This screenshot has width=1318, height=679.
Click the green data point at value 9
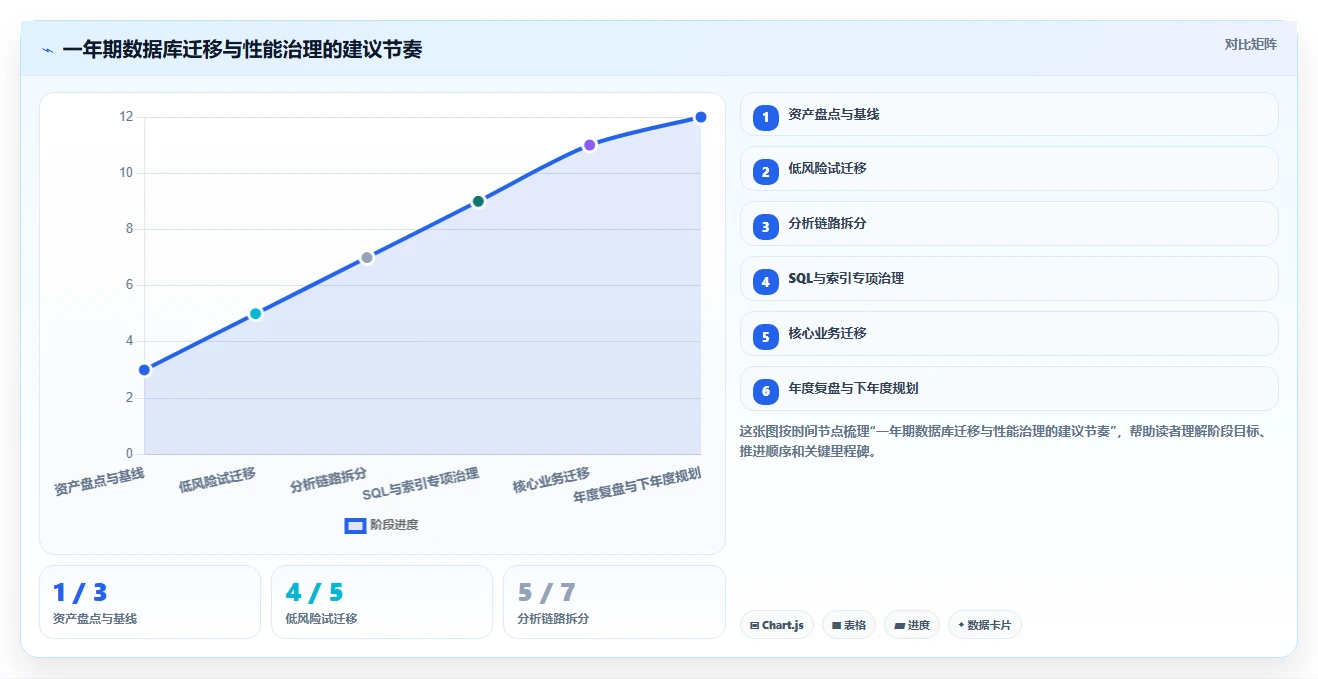tap(478, 201)
